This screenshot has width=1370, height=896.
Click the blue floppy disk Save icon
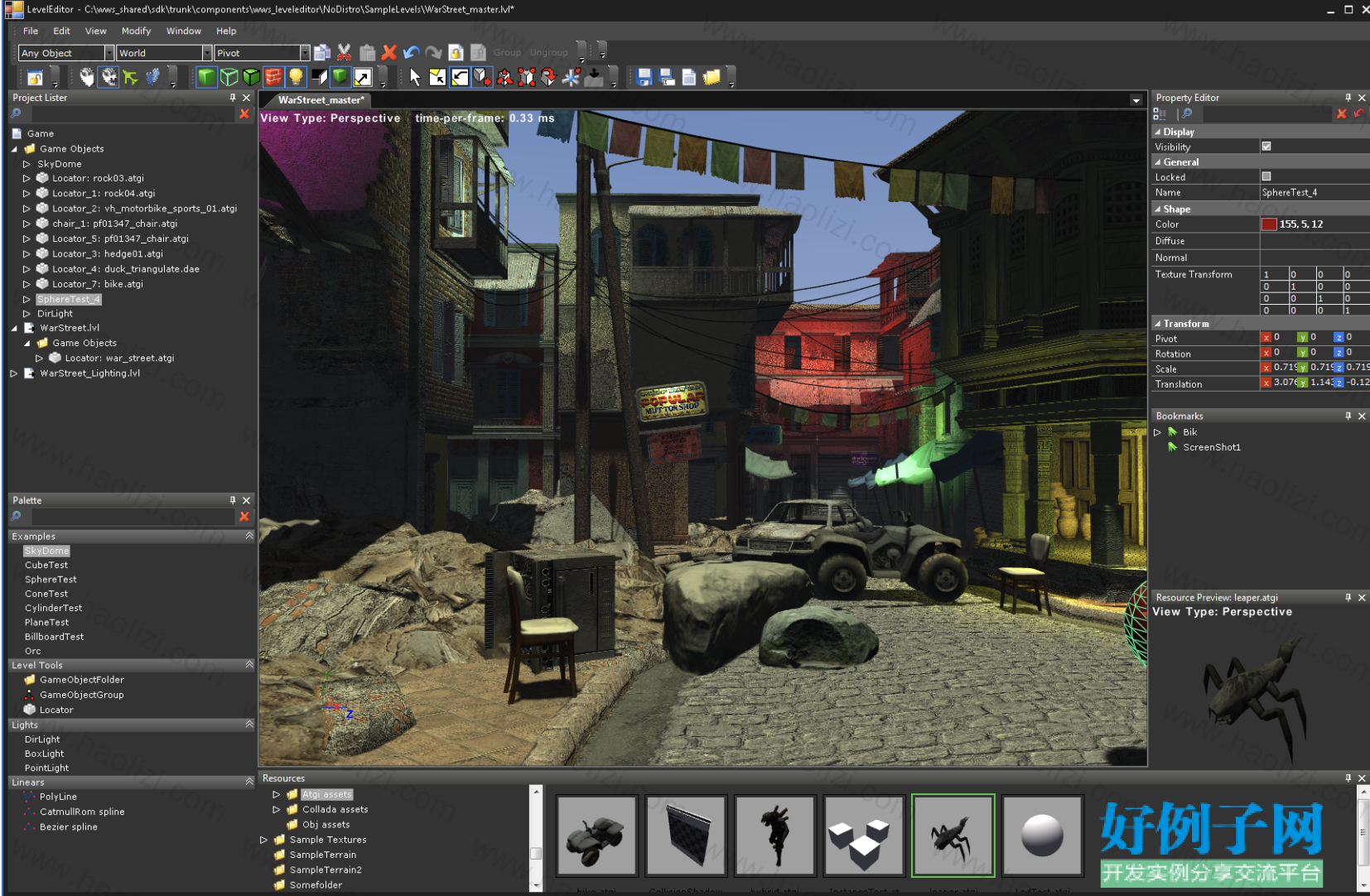[x=644, y=77]
